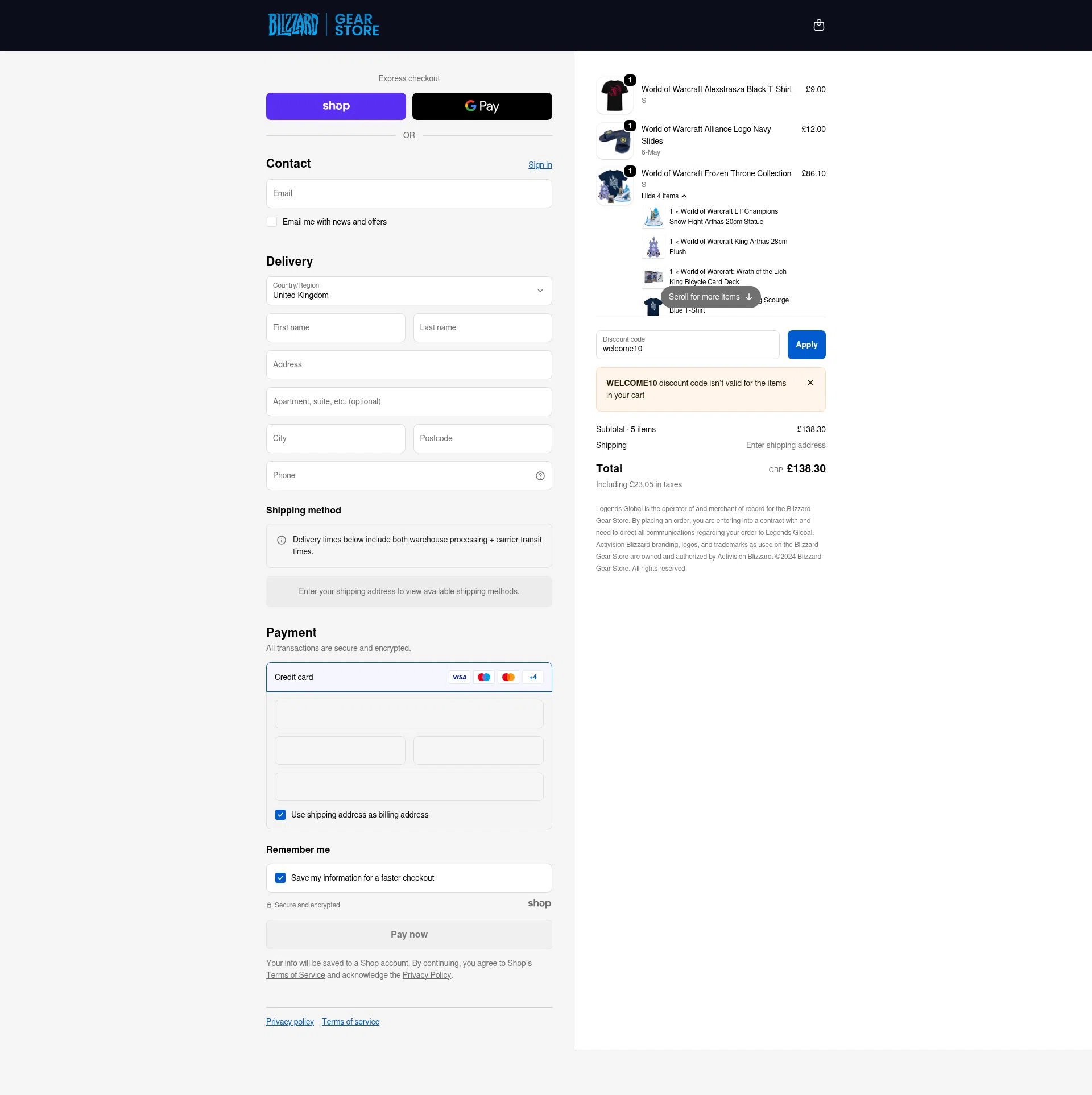Focus the Phone field
Screen dimensions: 1092x1095
(409, 475)
